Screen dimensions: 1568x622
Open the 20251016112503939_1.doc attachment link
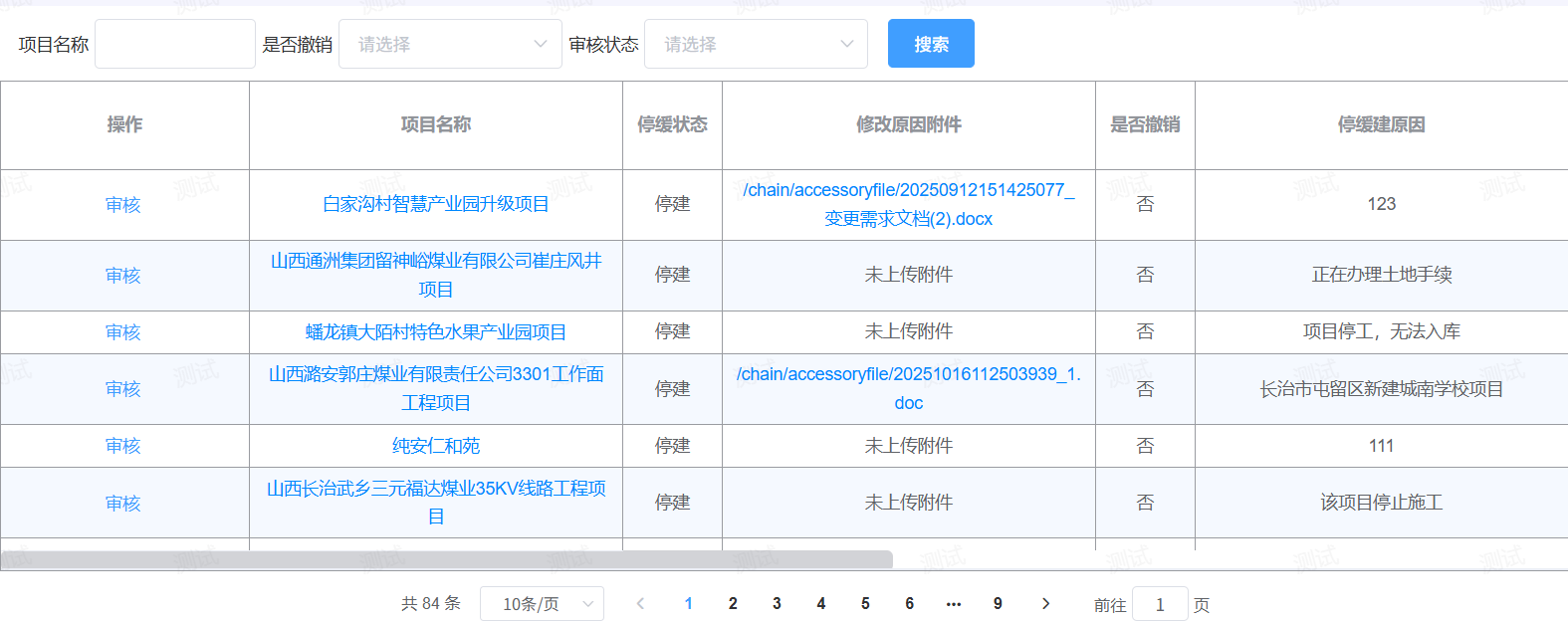[x=908, y=388]
